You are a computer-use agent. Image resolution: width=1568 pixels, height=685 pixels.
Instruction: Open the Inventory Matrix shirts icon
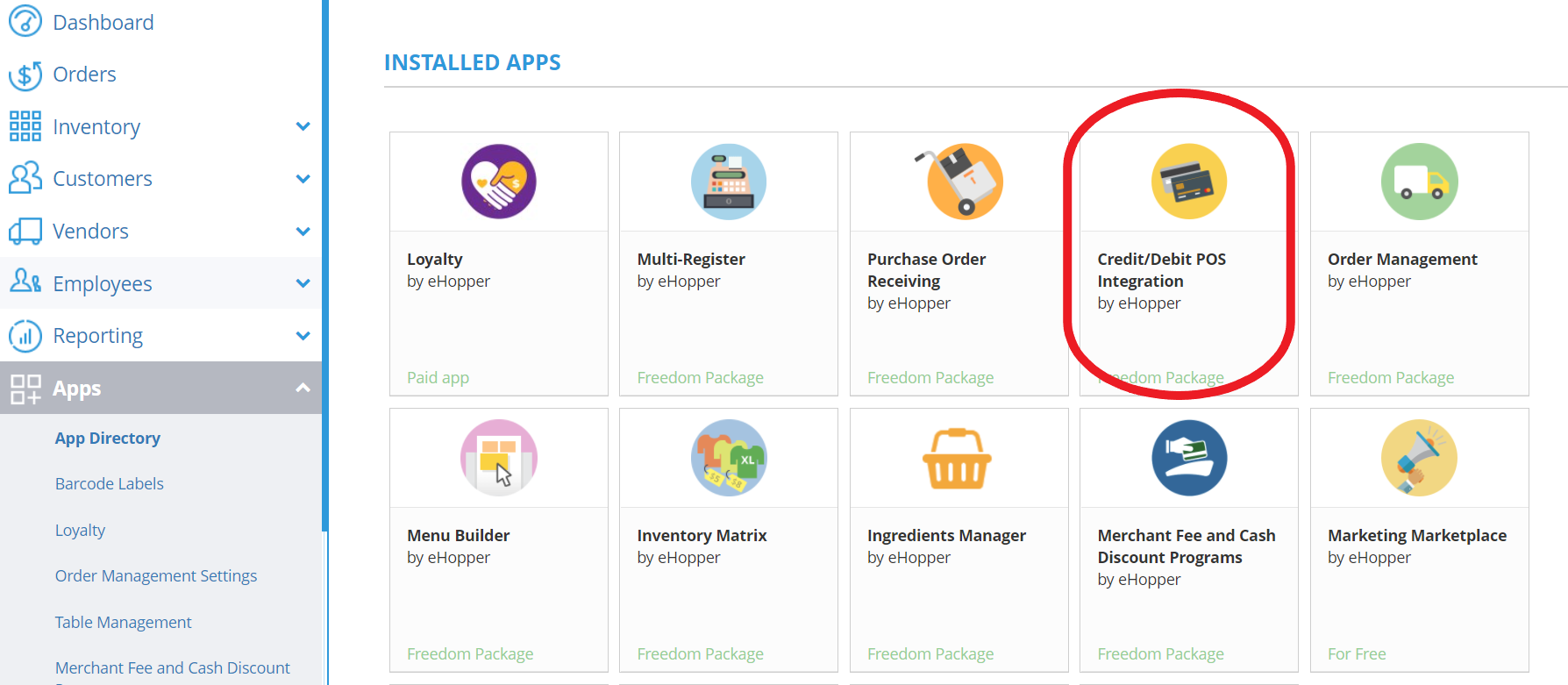(729, 458)
